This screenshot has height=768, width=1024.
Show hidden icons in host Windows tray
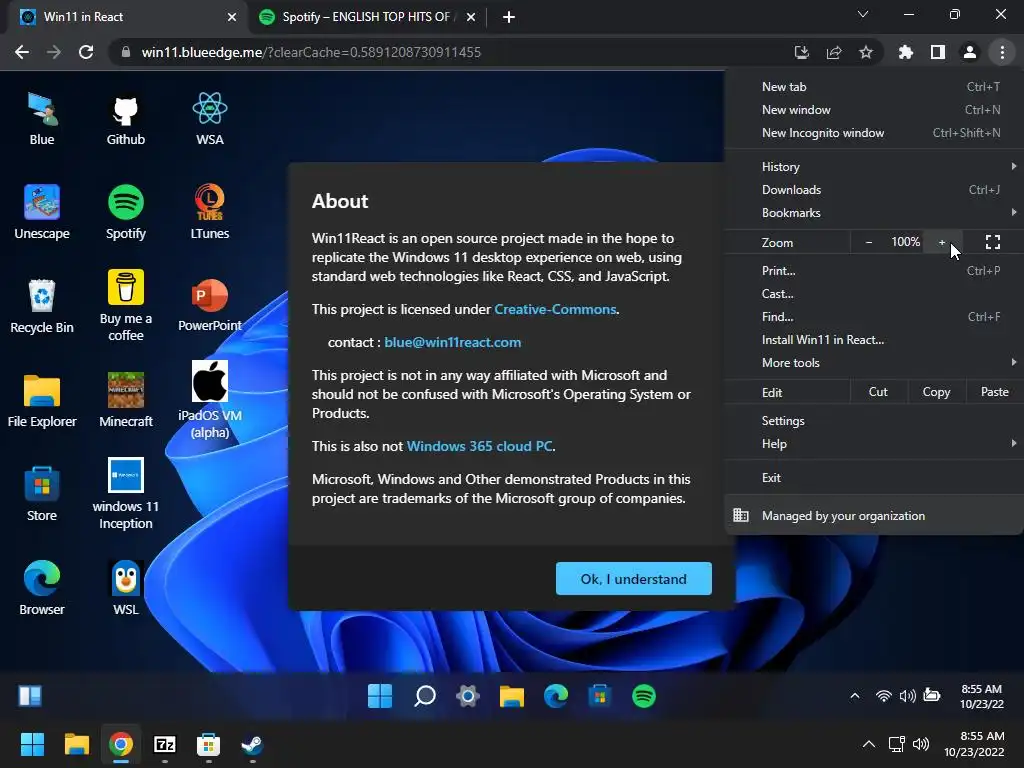click(869, 744)
